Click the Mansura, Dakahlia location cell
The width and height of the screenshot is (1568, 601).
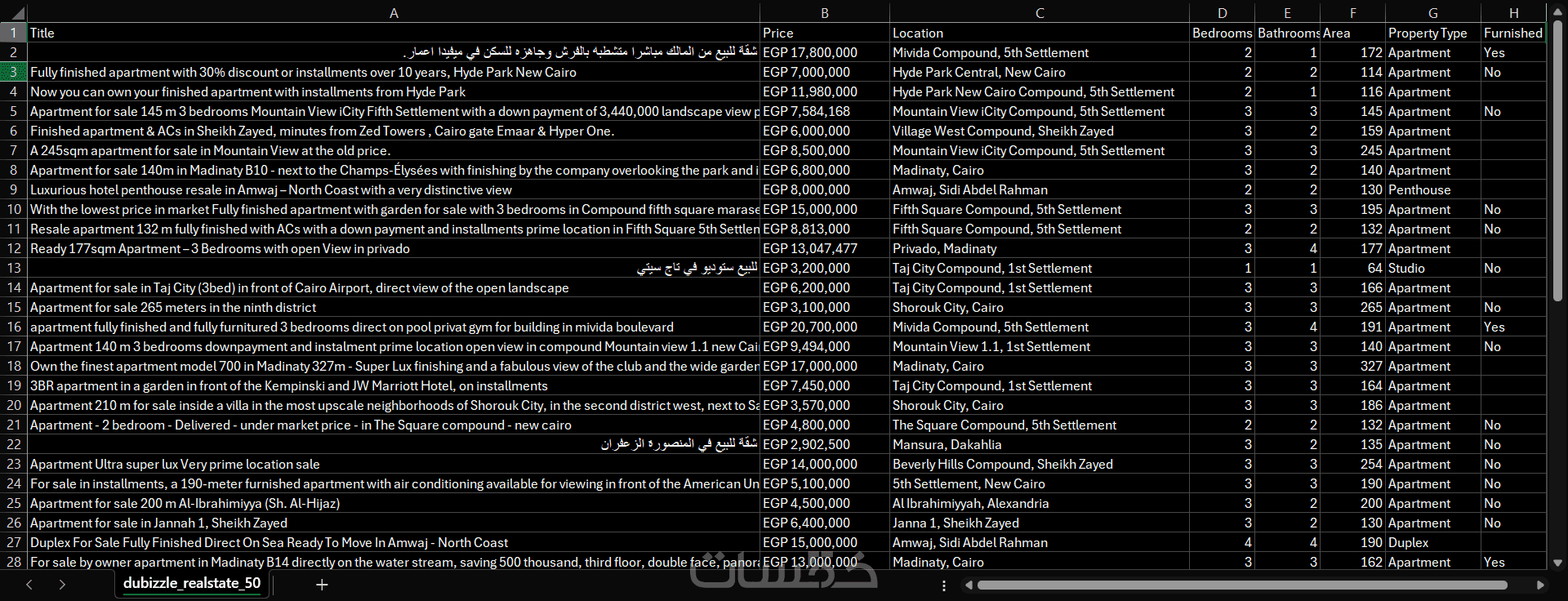click(1040, 444)
